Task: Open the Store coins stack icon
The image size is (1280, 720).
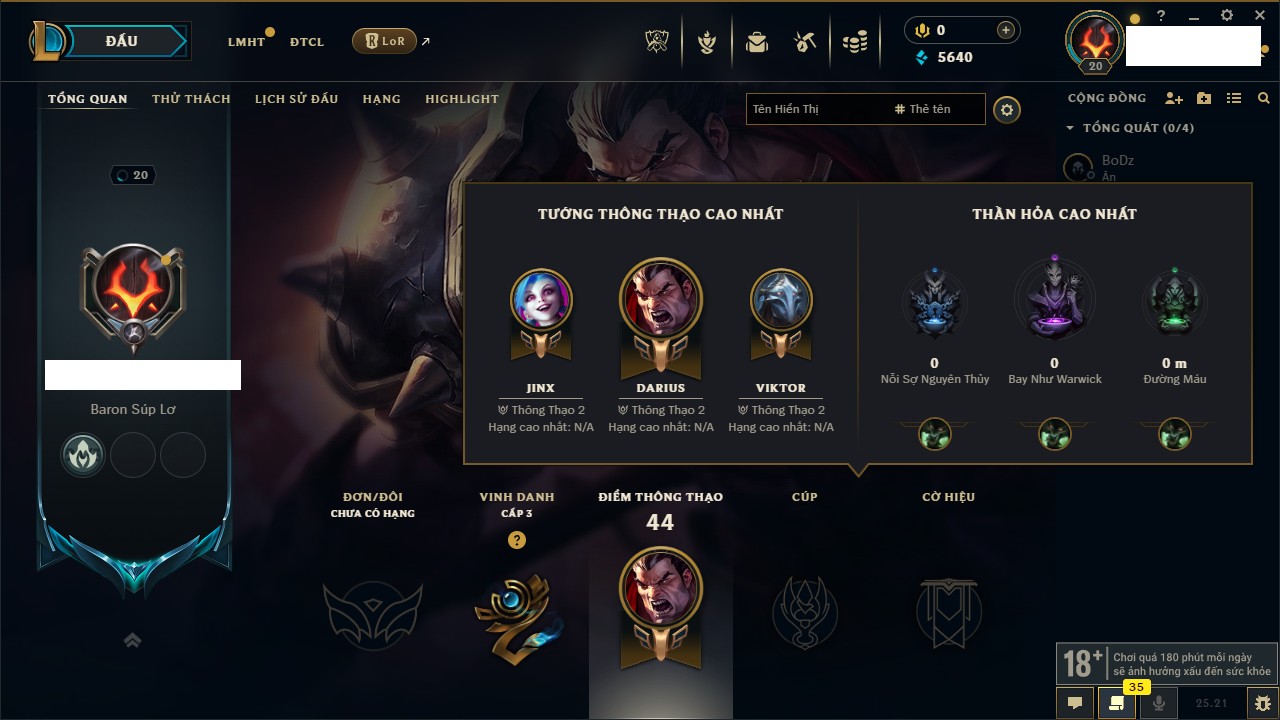Action: coord(855,42)
